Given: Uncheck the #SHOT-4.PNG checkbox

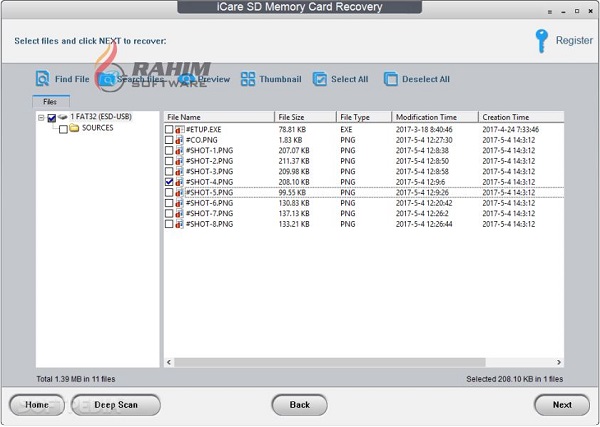Looking at the screenshot, I should click(169, 182).
